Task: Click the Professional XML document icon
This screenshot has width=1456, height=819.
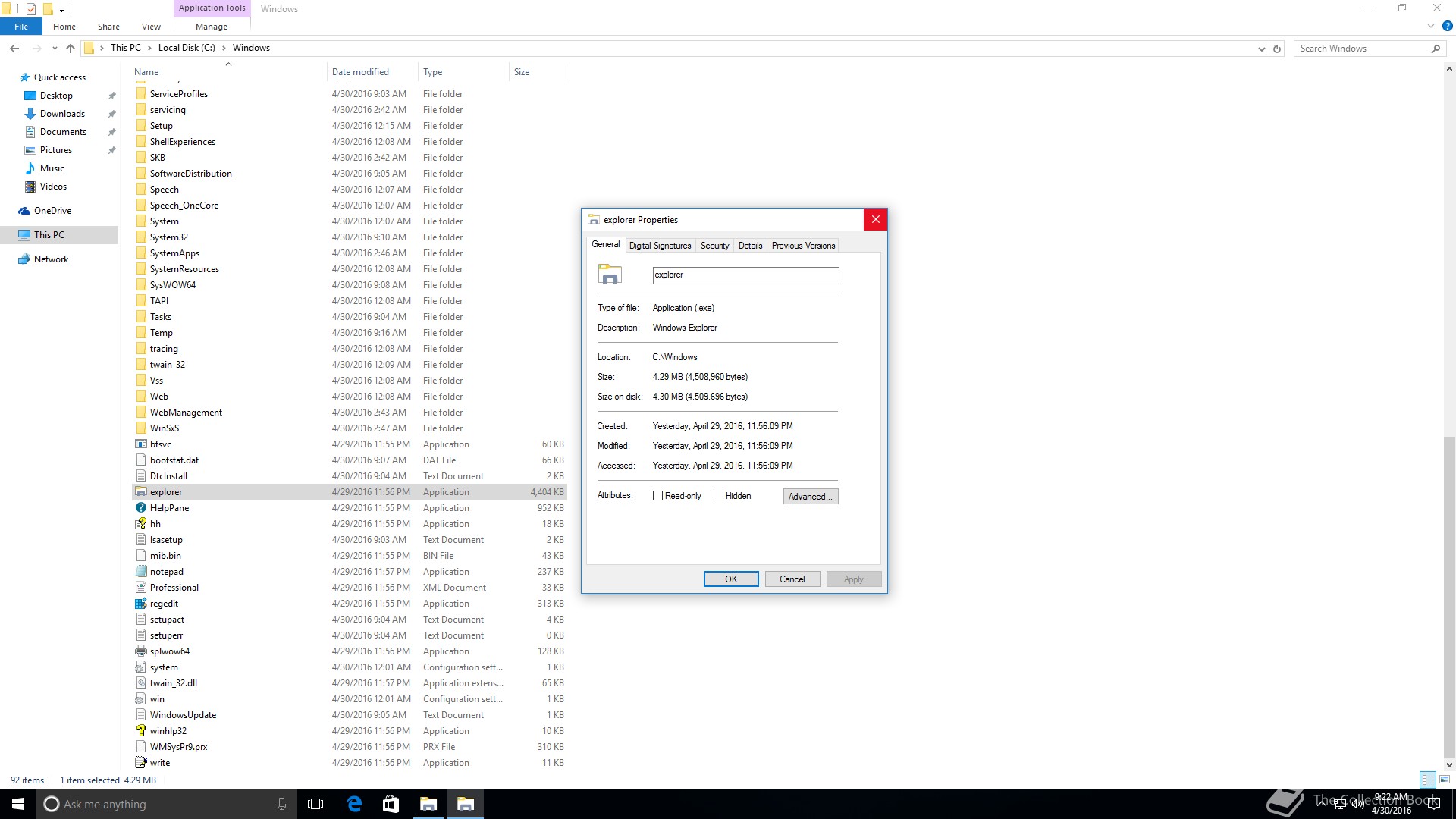Action: click(140, 588)
